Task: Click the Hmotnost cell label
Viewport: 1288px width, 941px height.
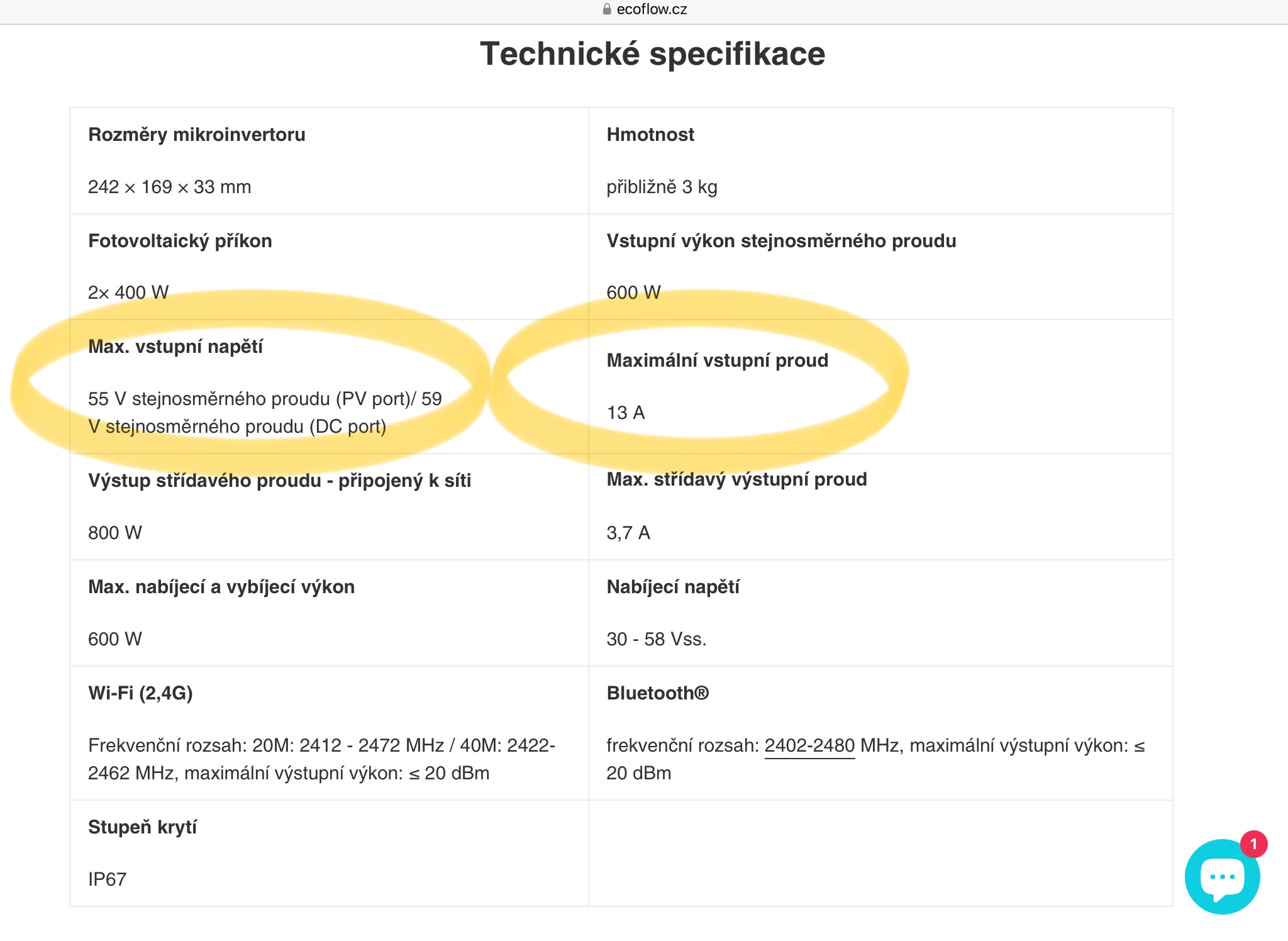Action: pos(650,135)
